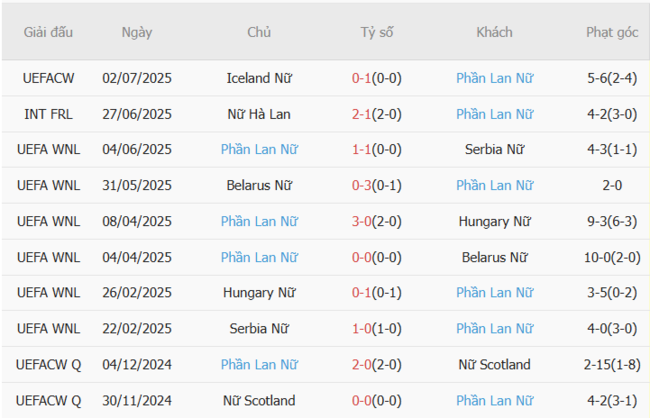Click the "Giải đấu" column header
Image resolution: width=650 pixels, height=418 pixels.
(x=49, y=32)
